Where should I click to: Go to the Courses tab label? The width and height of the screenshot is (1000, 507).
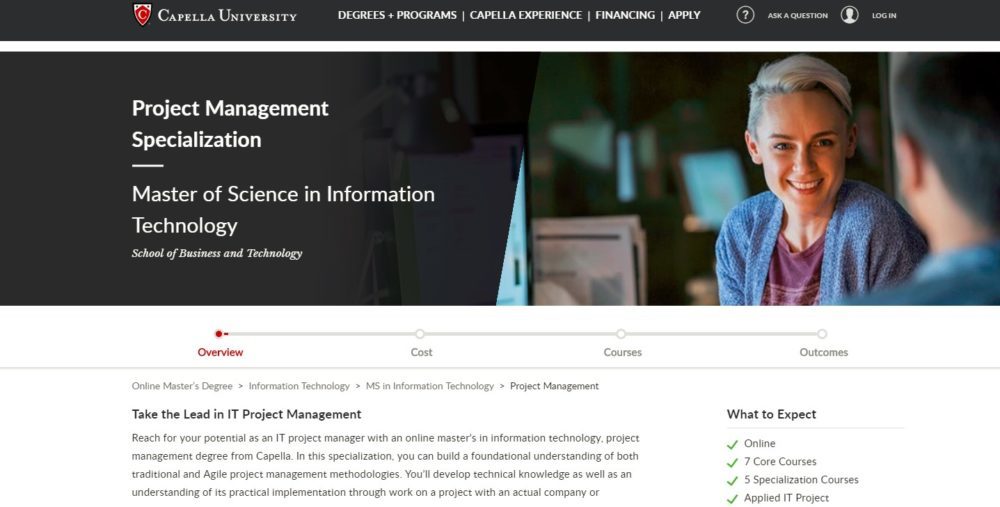[x=622, y=352]
